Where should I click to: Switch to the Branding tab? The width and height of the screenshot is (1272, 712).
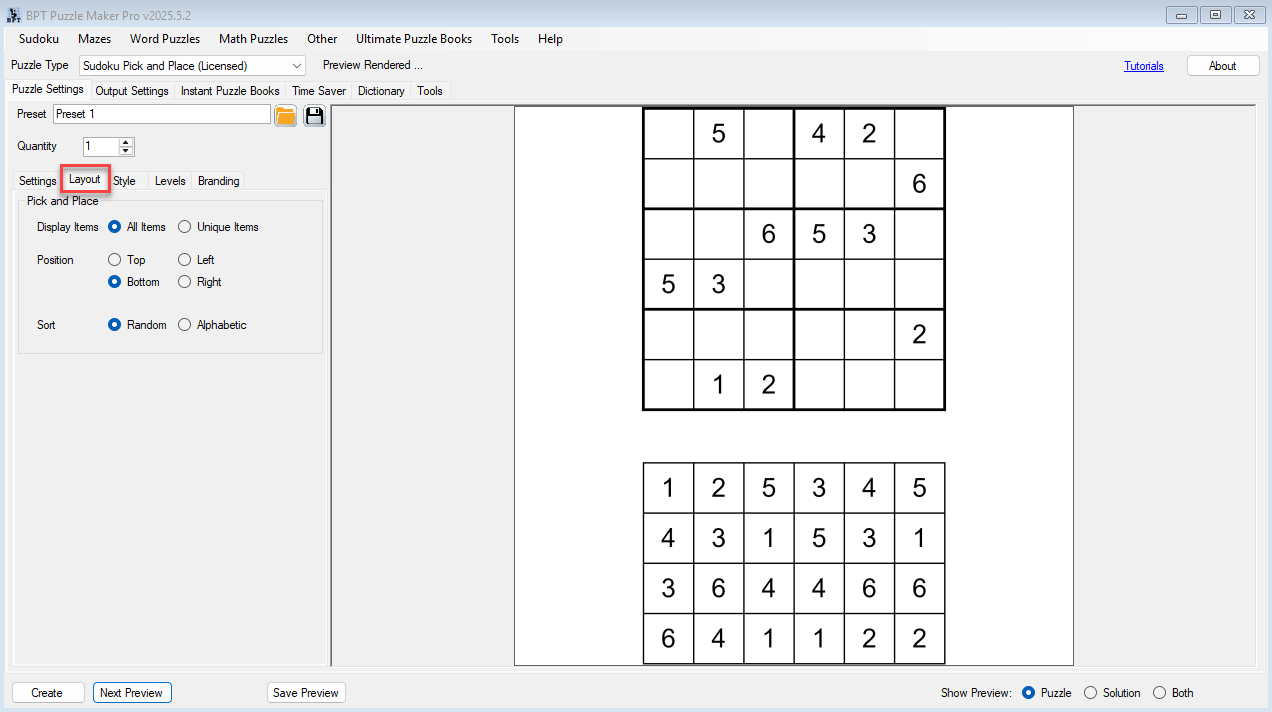click(x=218, y=180)
